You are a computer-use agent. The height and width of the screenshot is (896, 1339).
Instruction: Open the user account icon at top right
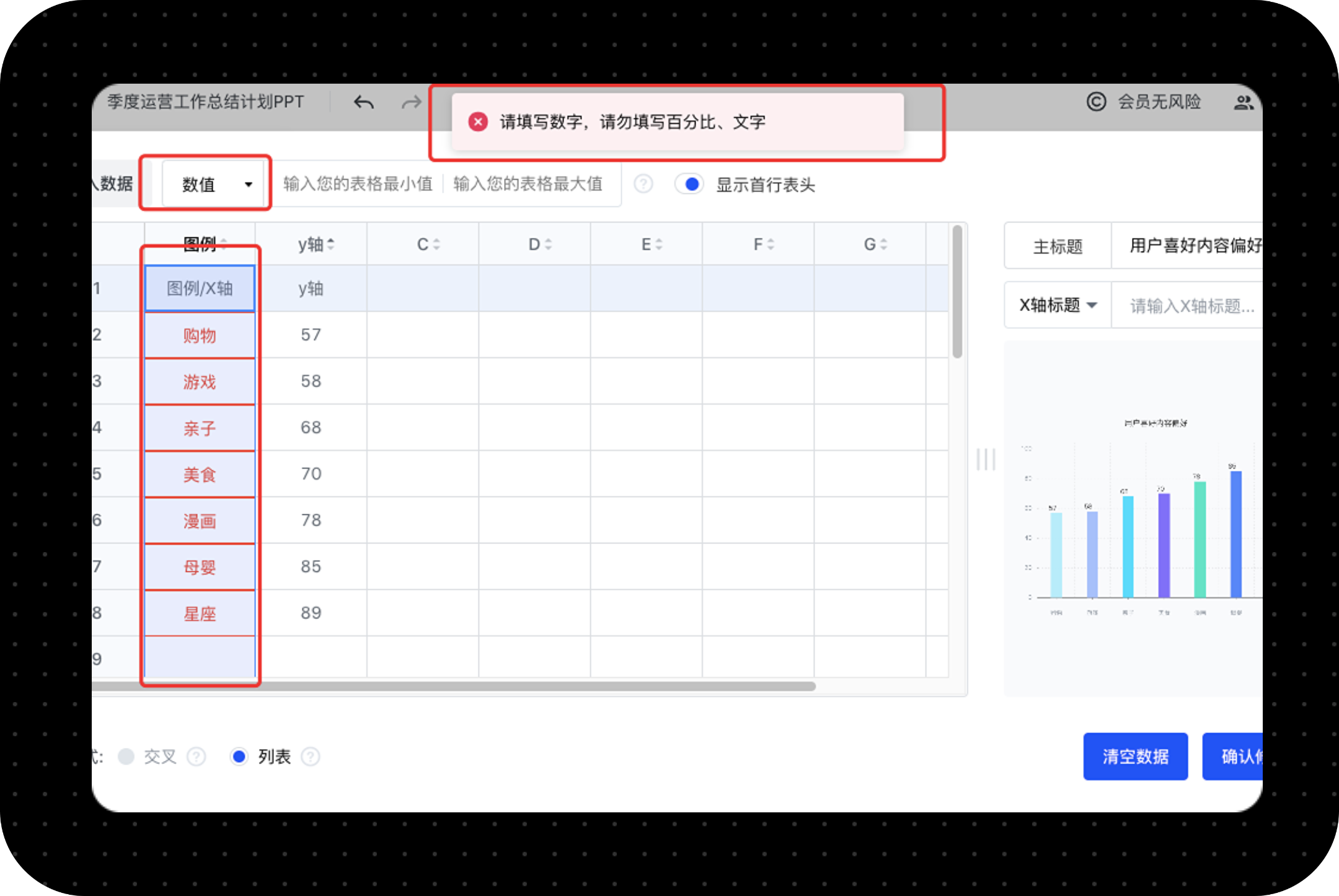point(1244,102)
